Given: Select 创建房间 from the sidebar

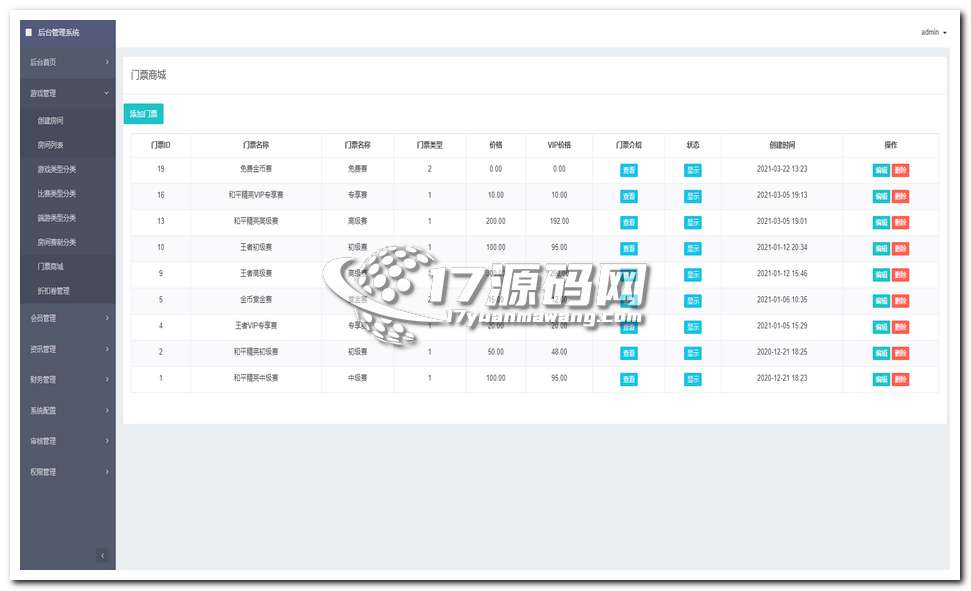Looking at the screenshot, I should [50, 120].
